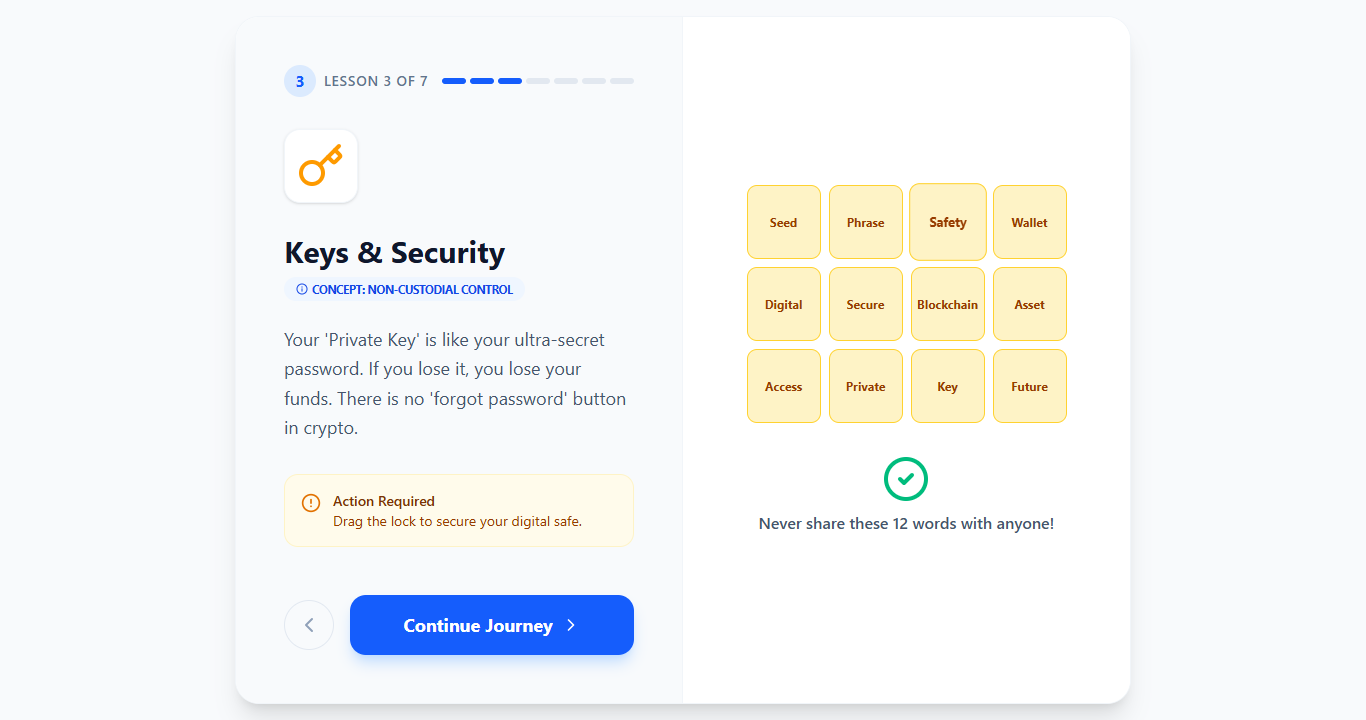
Task: Pick the Future word tile
Action: pyautogui.click(x=1030, y=386)
